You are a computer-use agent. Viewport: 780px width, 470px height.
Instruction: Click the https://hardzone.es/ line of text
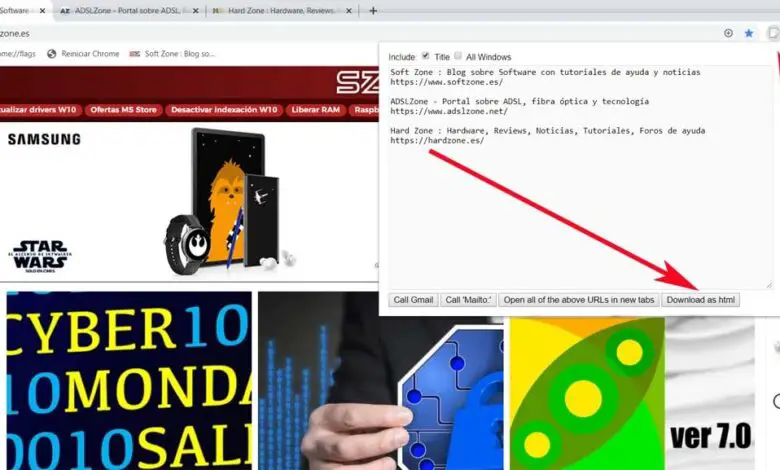point(437,141)
